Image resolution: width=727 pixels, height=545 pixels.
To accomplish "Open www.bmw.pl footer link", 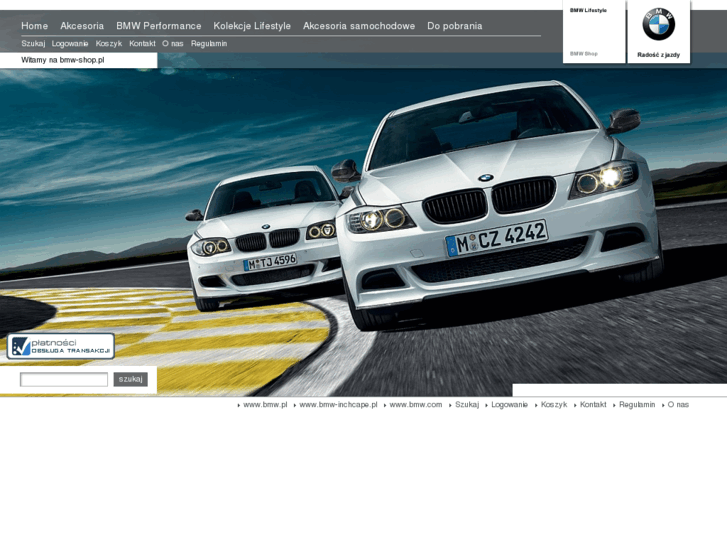I will [x=265, y=404].
